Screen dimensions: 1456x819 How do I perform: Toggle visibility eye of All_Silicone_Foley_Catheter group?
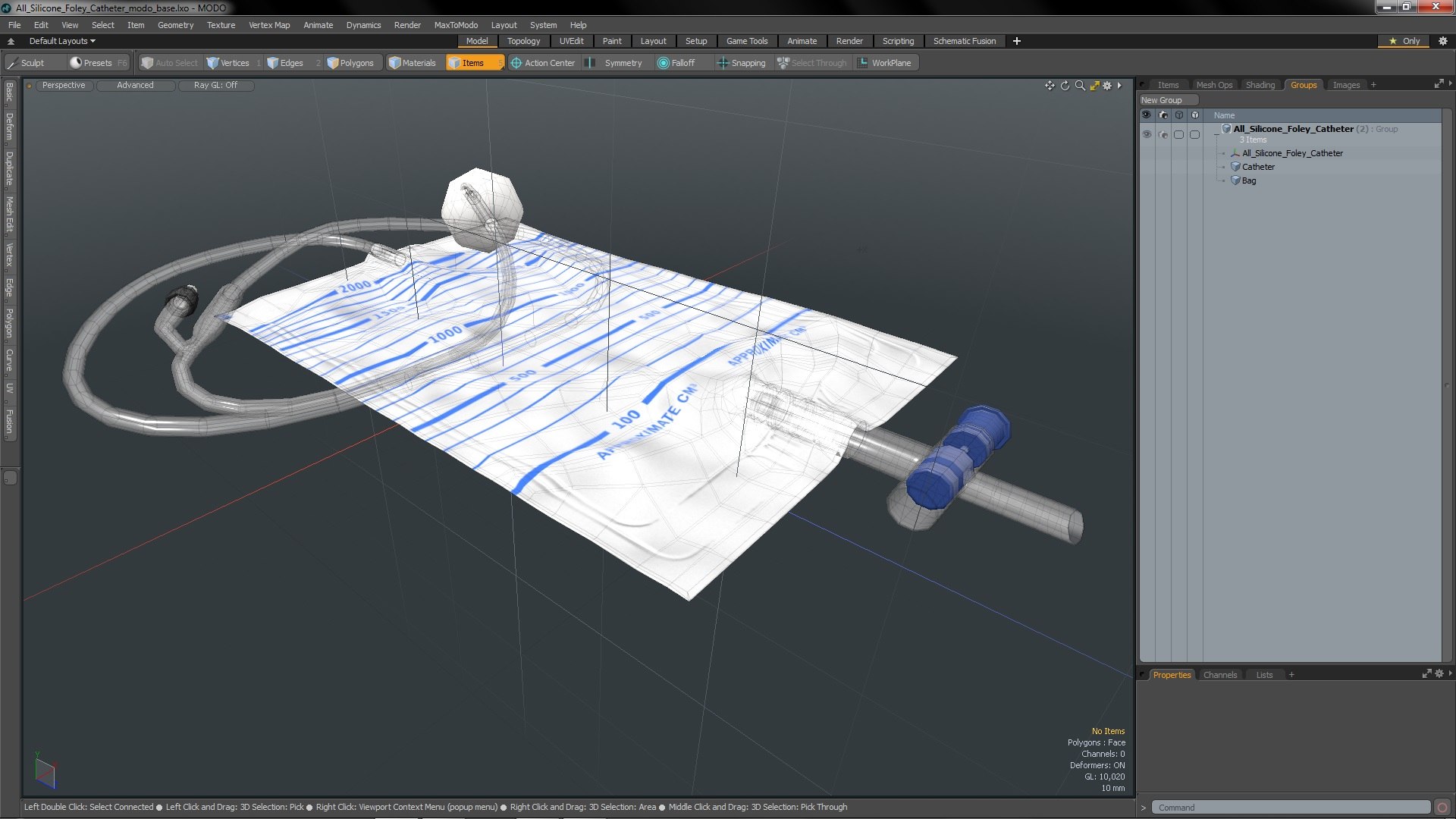click(x=1147, y=134)
